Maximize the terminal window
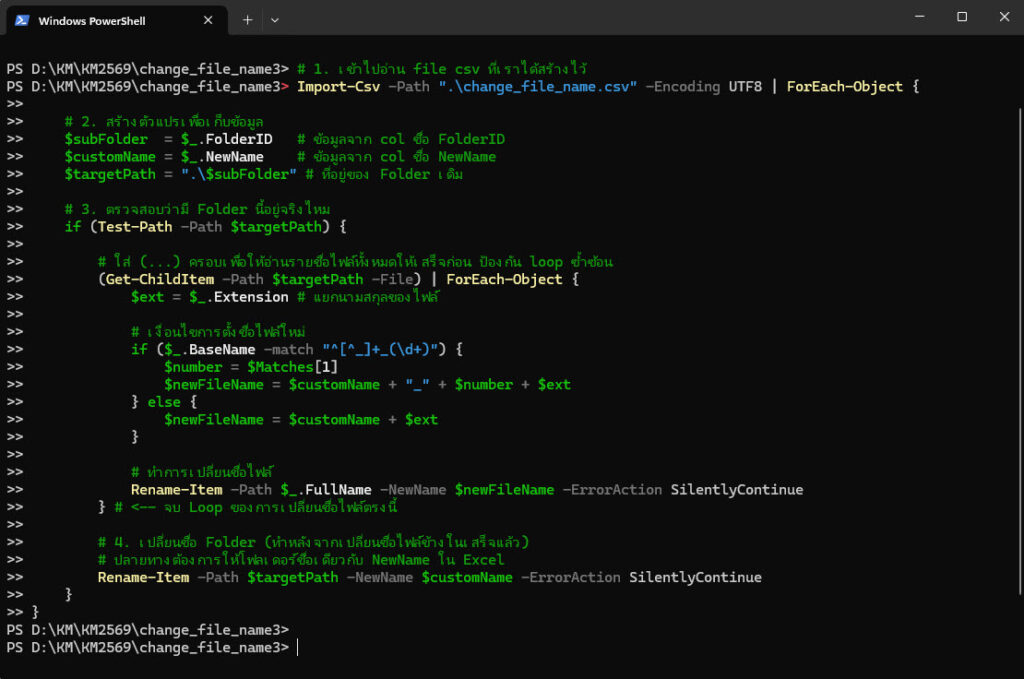 pos(962,17)
